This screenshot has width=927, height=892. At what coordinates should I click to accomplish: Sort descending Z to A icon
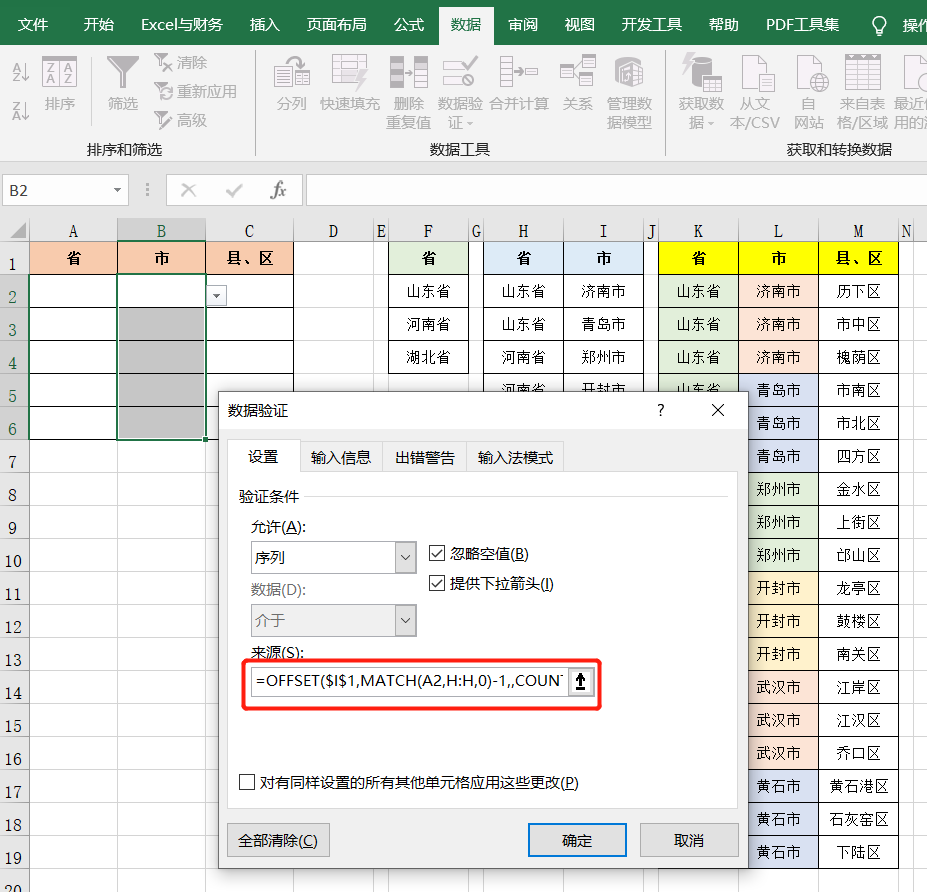(21, 110)
